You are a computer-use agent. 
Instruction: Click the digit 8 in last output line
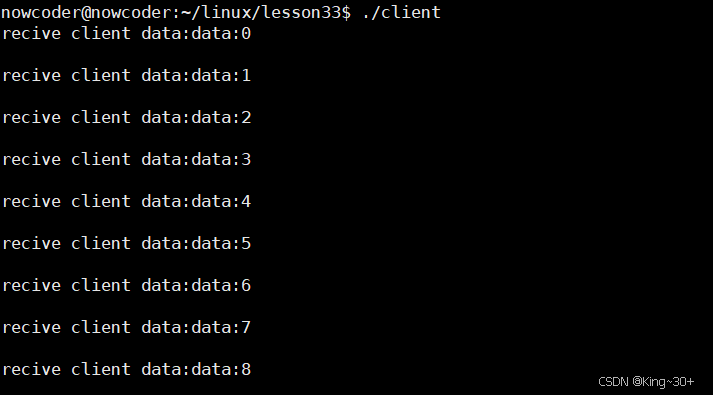(x=246, y=370)
